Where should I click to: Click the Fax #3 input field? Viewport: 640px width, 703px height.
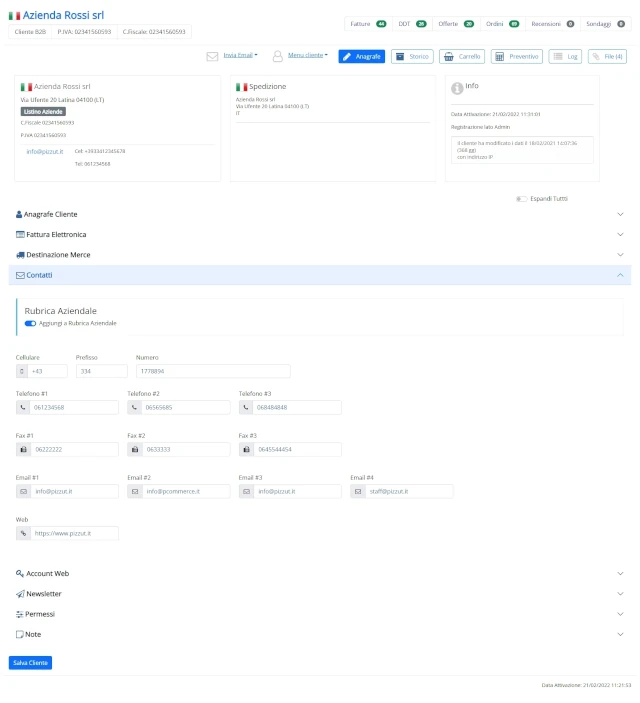(x=297, y=449)
